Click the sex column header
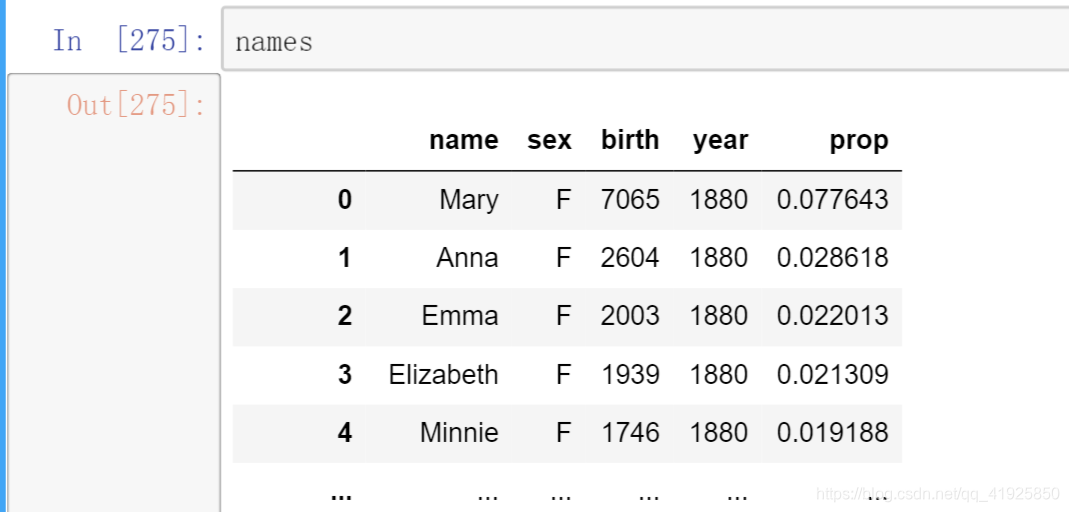Screen dimensions: 1069x512 (549, 140)
